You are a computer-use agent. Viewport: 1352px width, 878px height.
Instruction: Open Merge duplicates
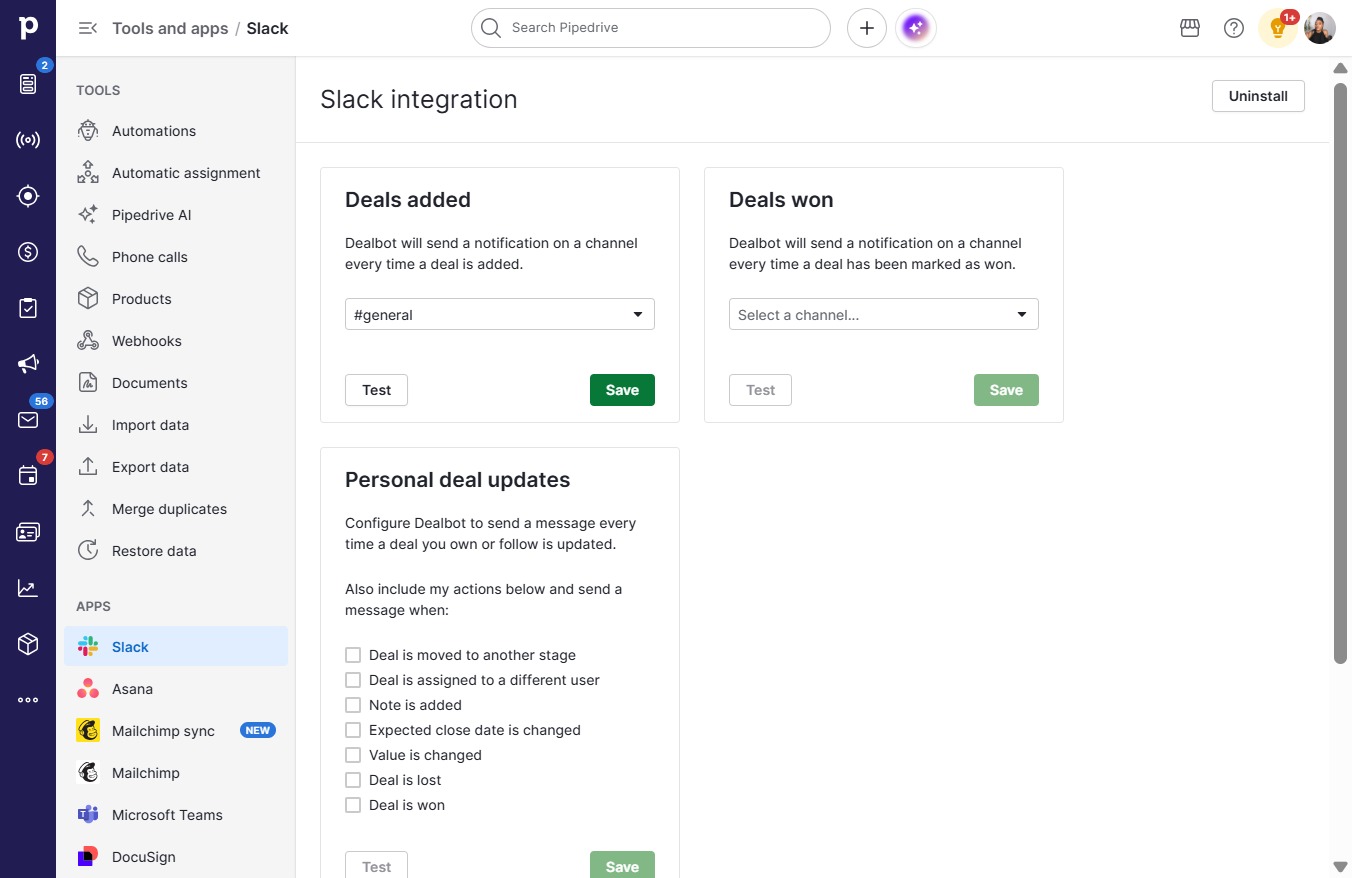[x=176, y=509]
